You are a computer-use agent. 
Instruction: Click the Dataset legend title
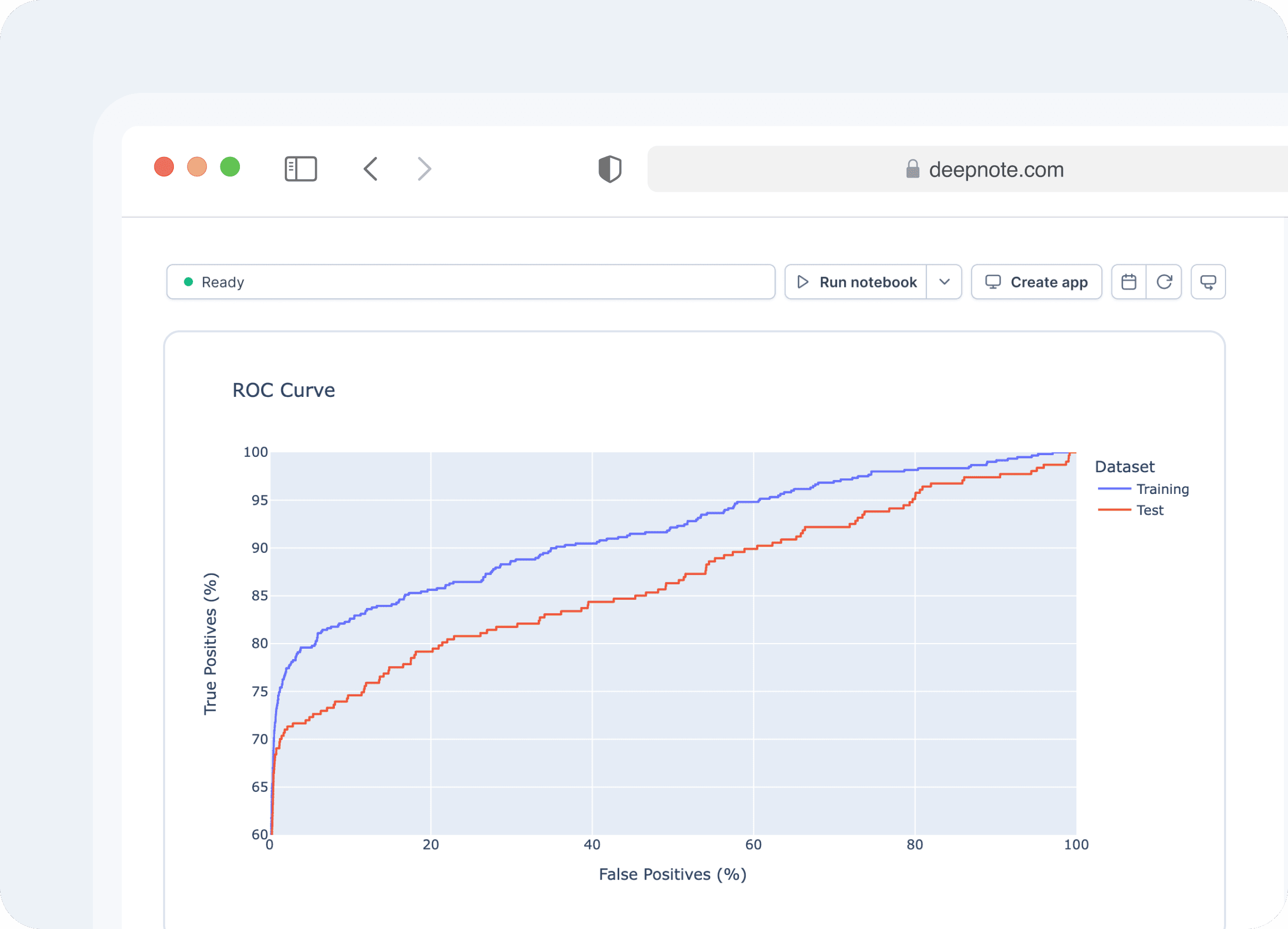(1124, 467)
